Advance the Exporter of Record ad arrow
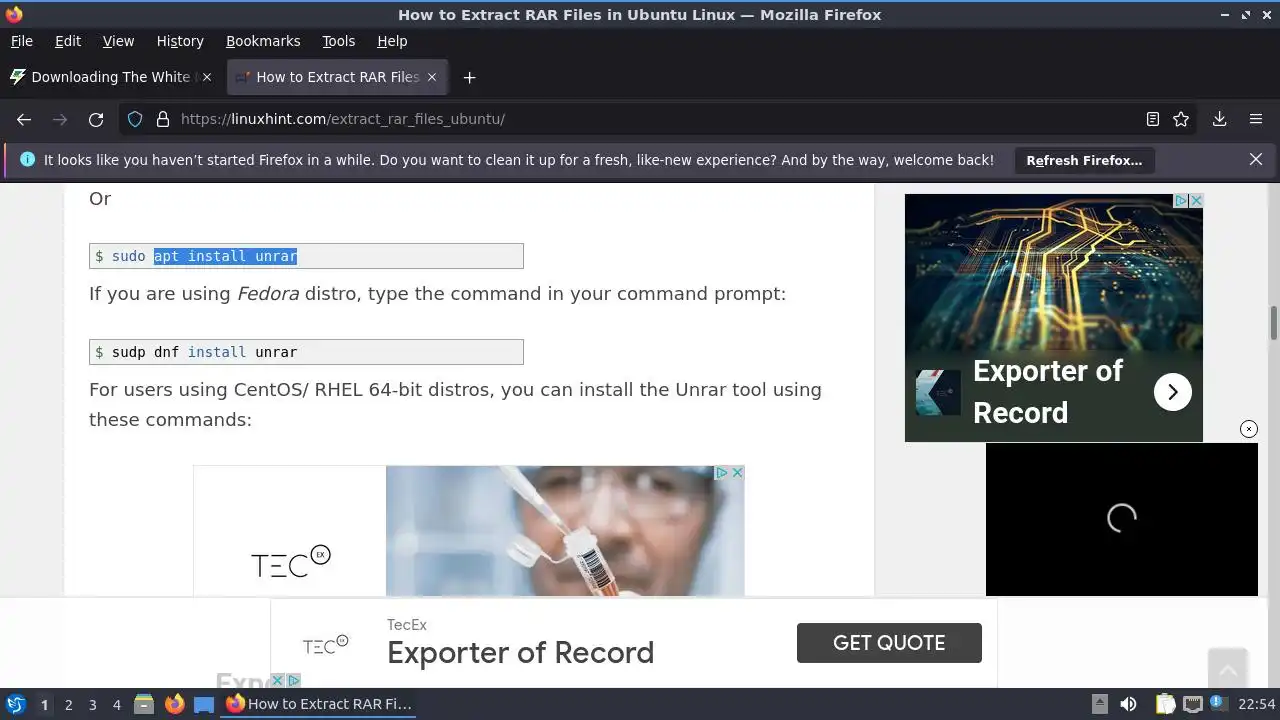This screenshot has height=720, width=1280. click(x=1173, y=391)
